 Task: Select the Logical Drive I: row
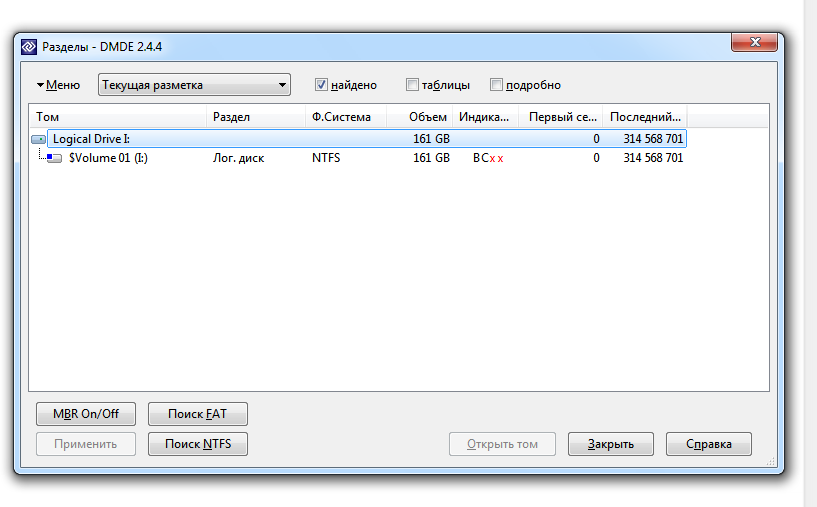coord(367,139)
